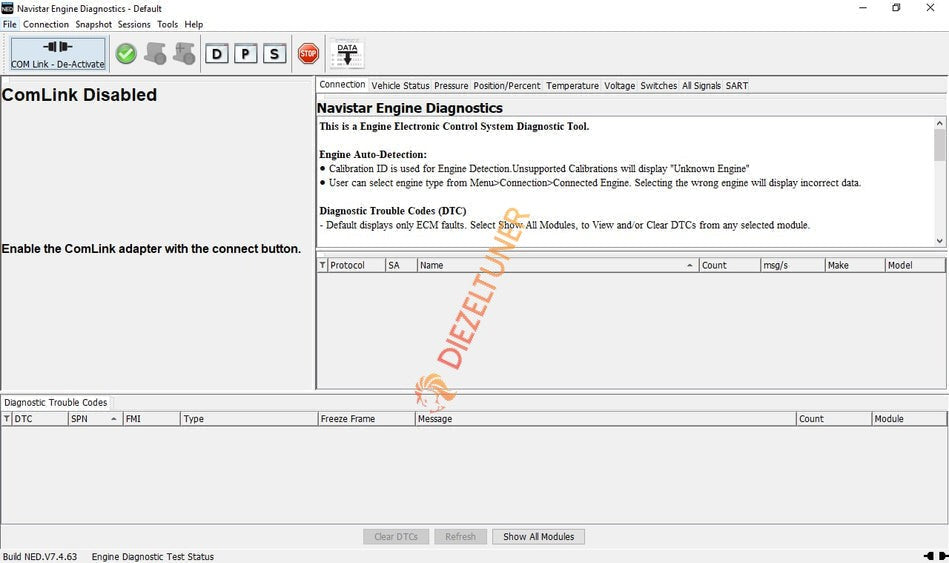Click the Diagnostic Trouble Codes (DTC) paragraph heading

tap(393, 211)
